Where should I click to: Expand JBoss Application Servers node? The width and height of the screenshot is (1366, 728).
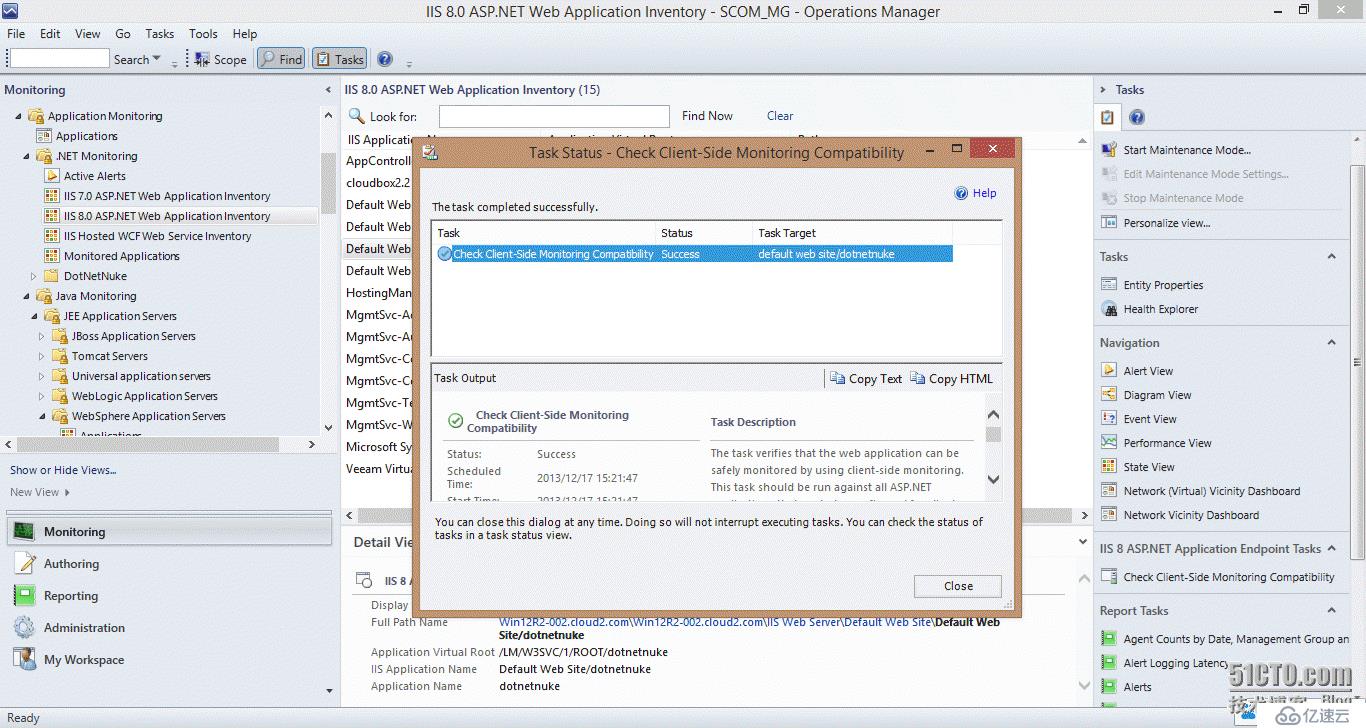point(41,337)
